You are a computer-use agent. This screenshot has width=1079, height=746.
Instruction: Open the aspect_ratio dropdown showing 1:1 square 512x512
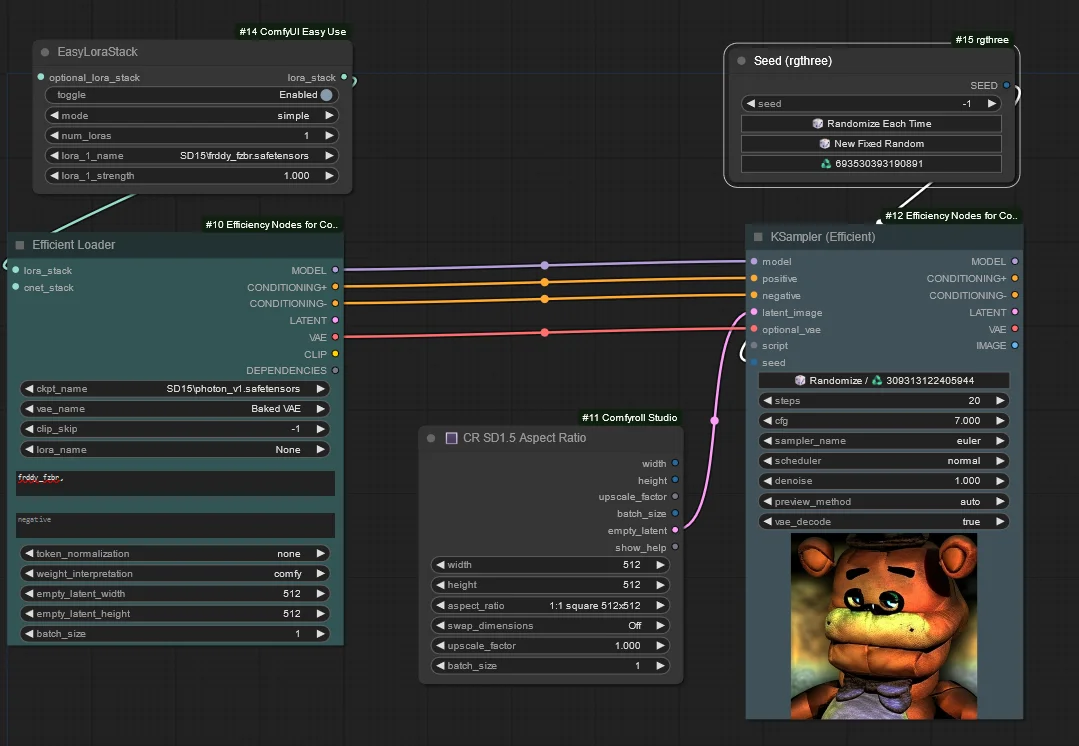[x=551, y=606]
